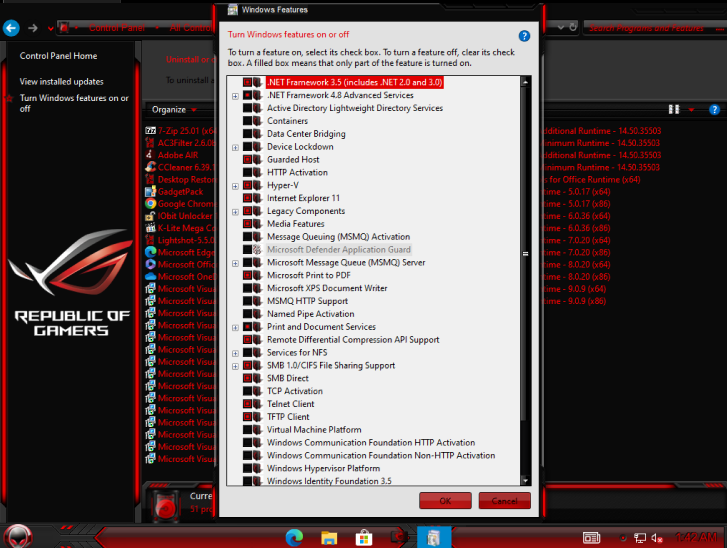Toggle the Containers checkbox
Screen dimensions: 727x548
248,121
